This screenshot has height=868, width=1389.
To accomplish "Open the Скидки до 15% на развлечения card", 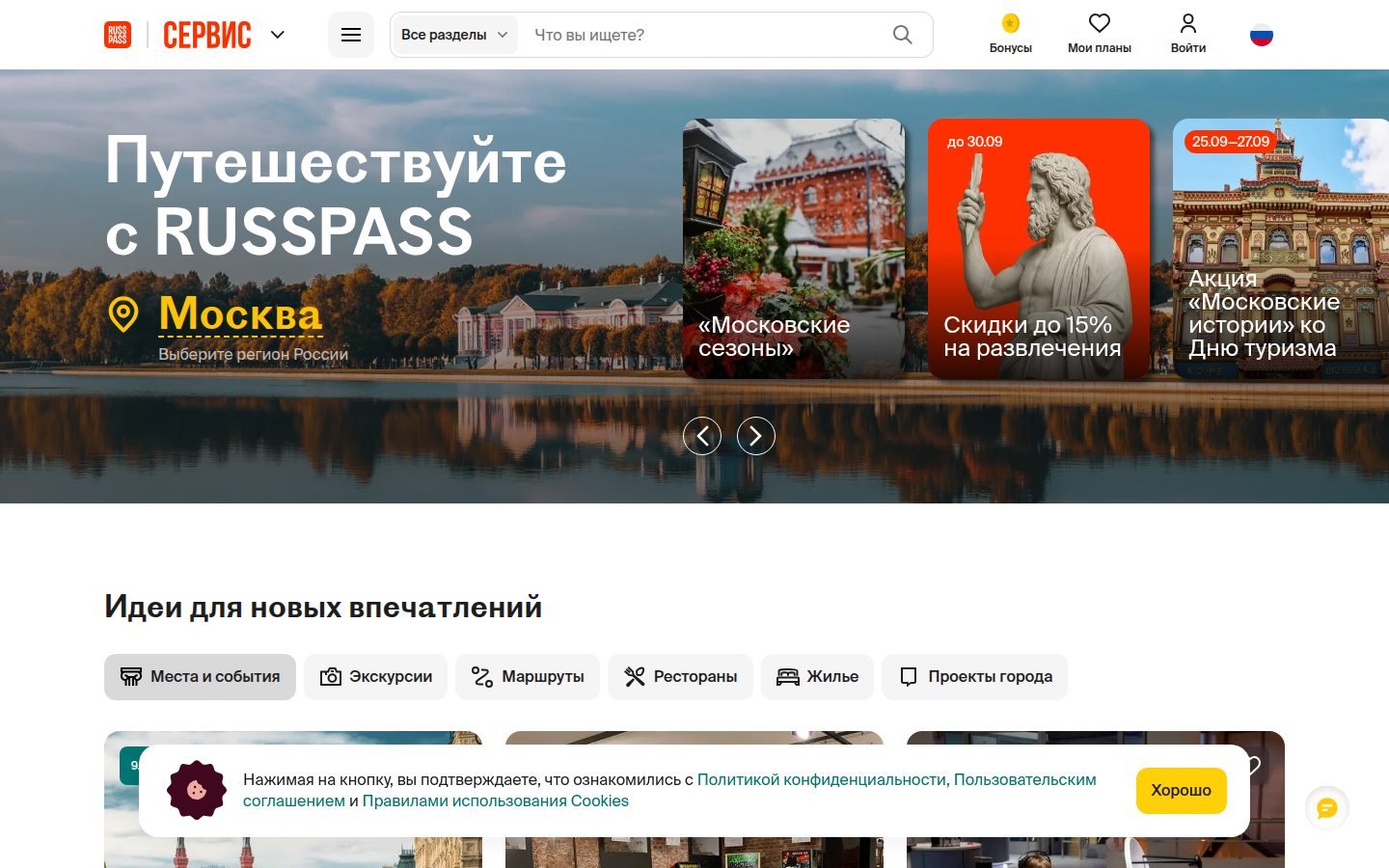I will (1039, 249).
